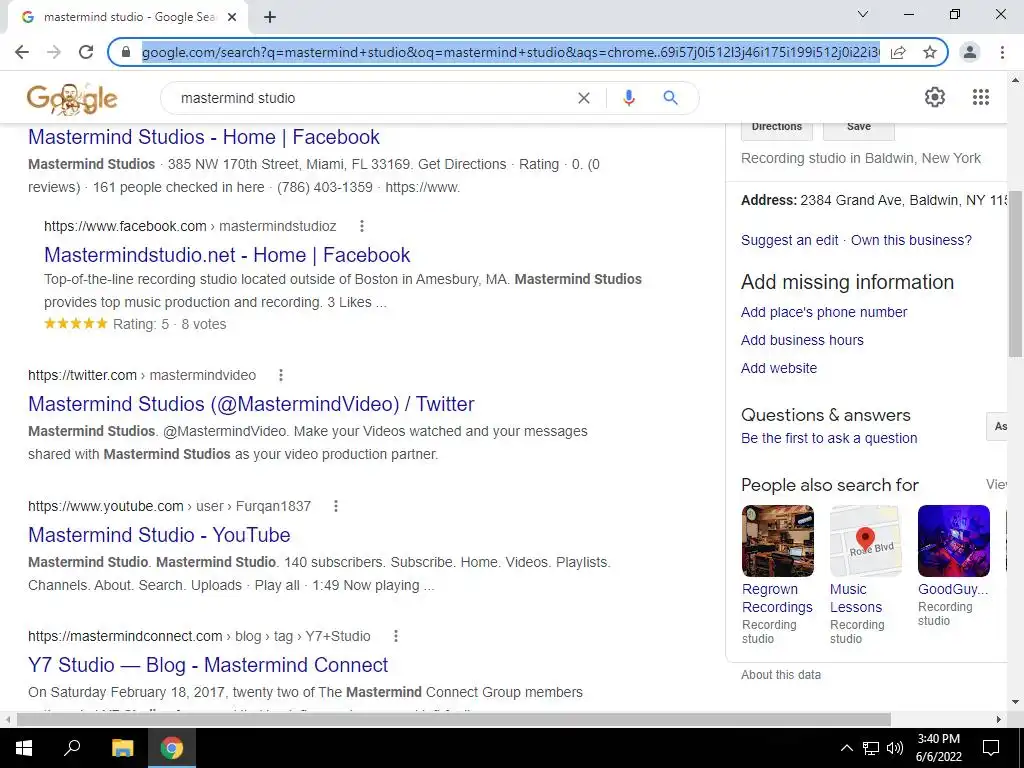Image resolution: width=1024 pixels, height=768 pixels.
Task: Click the browser forward arrow
Action: [x=54, y=52]
